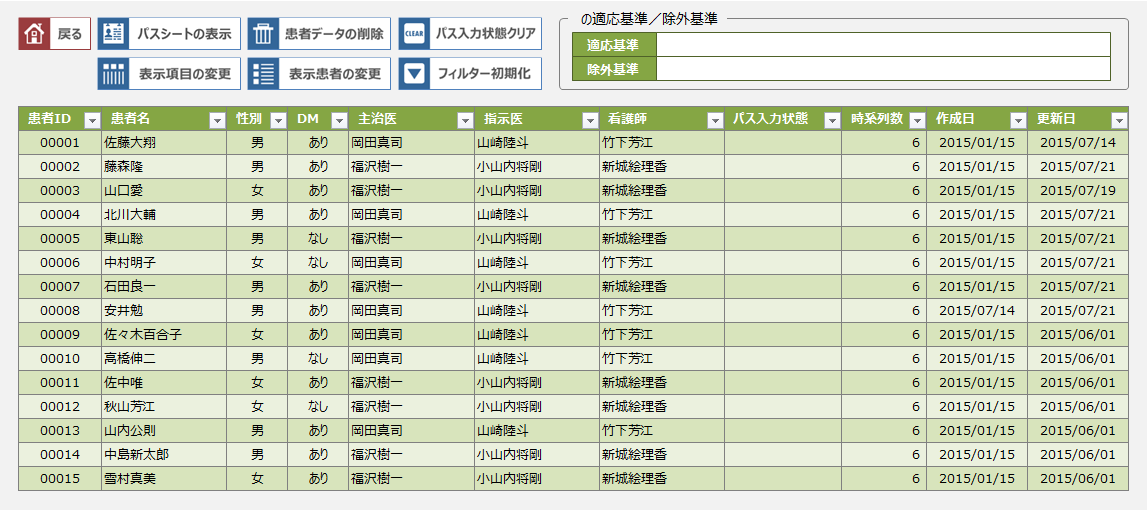The image size is (1147, 510).
Task: Click the 適応基準 input field
Action: (x=882, y=45)
